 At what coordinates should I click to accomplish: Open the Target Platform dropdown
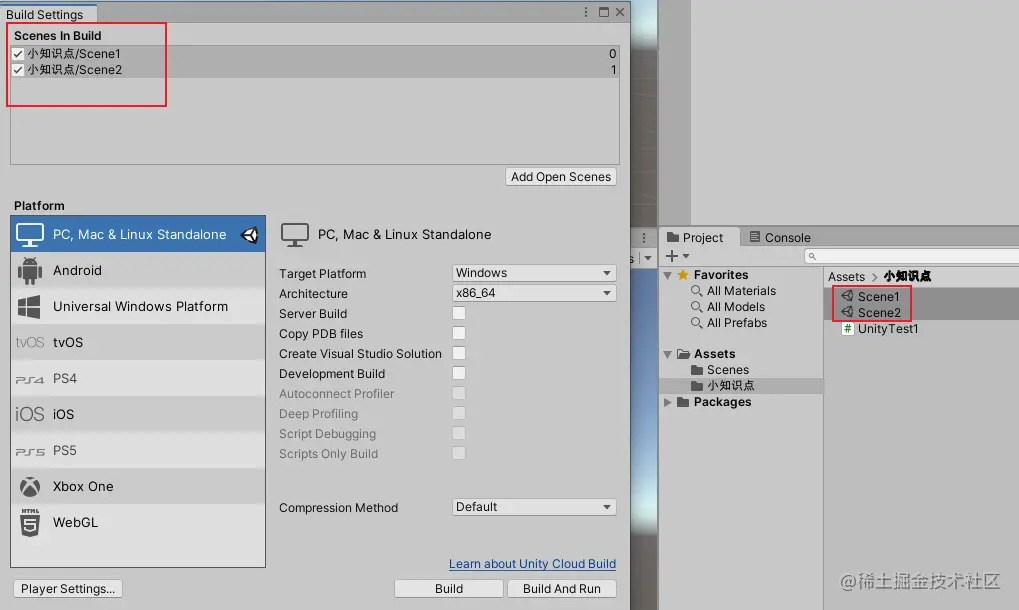point(534,273)
